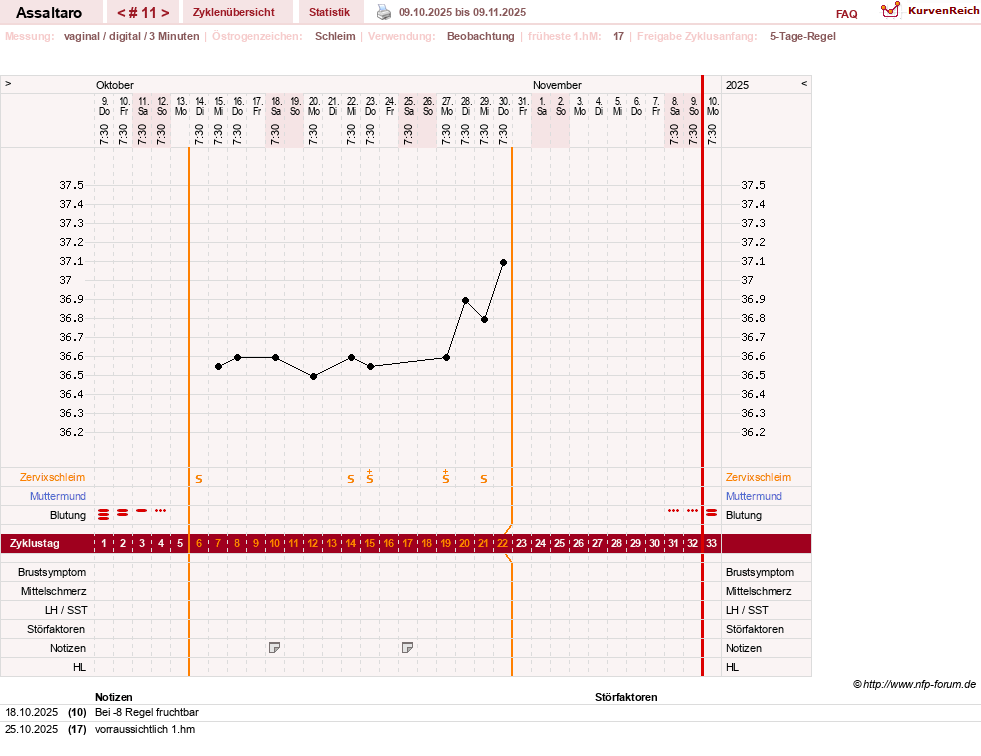Click the Assaltaro user name tab
981x756 pixels.
click(49, 13)
